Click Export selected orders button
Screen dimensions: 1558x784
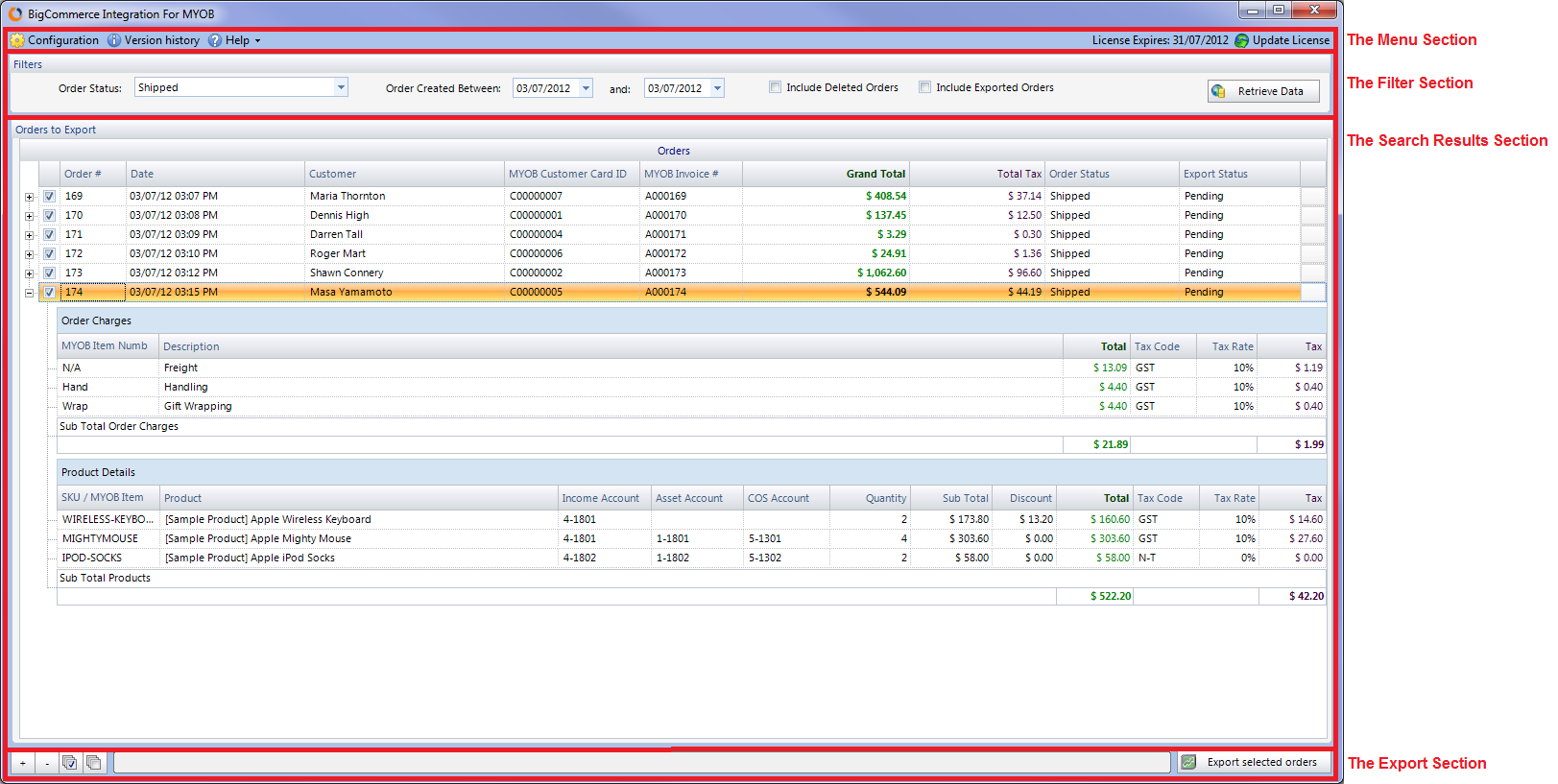[1255, 762]
